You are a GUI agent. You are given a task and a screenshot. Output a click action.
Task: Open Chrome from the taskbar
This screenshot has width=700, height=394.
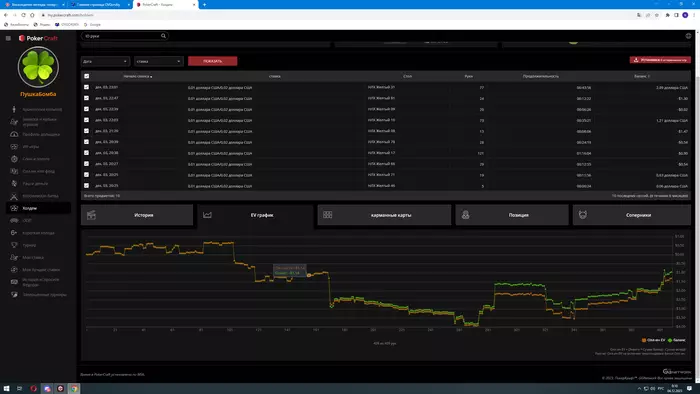coord(74,389)
